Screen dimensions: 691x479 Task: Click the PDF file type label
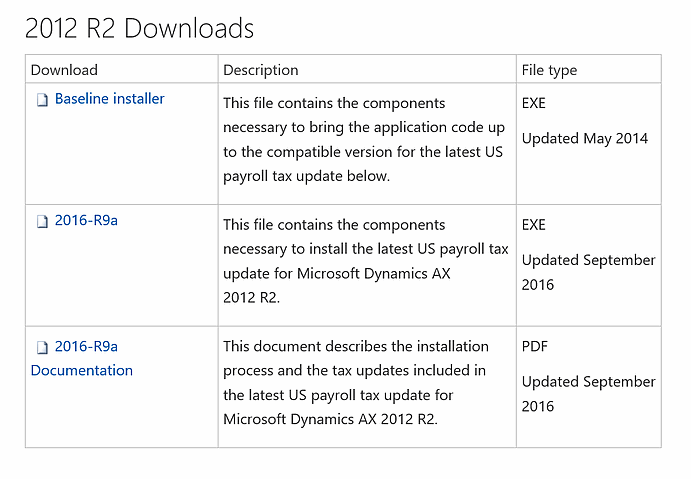point(535,346)
